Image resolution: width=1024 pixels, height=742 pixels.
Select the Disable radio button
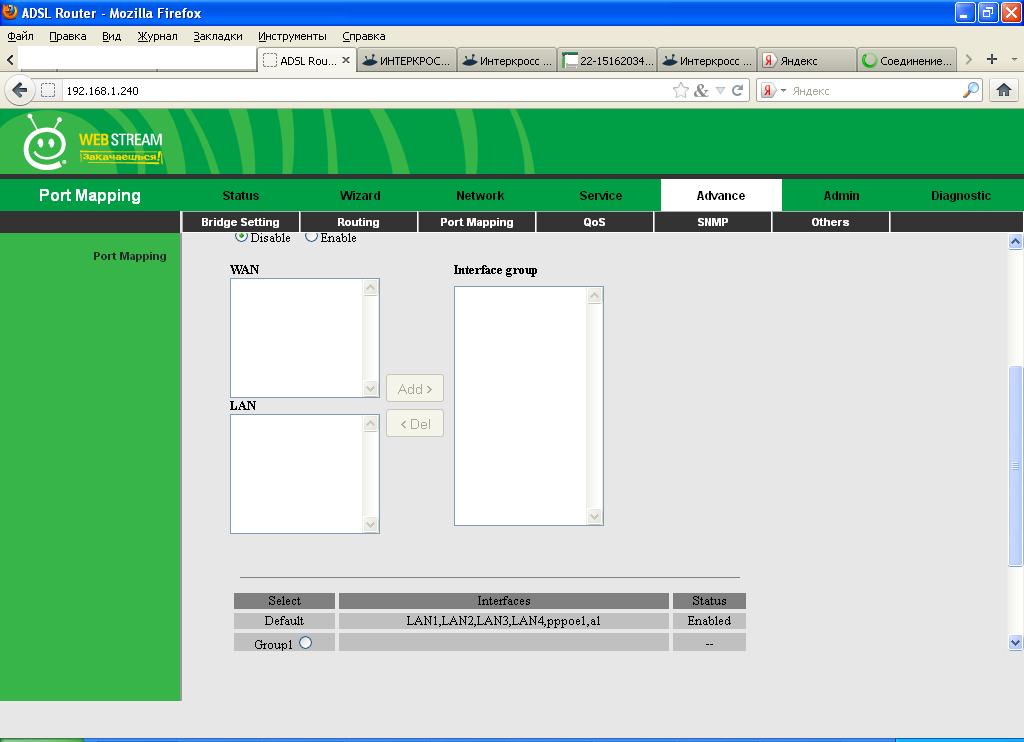(x=241, y=238)
